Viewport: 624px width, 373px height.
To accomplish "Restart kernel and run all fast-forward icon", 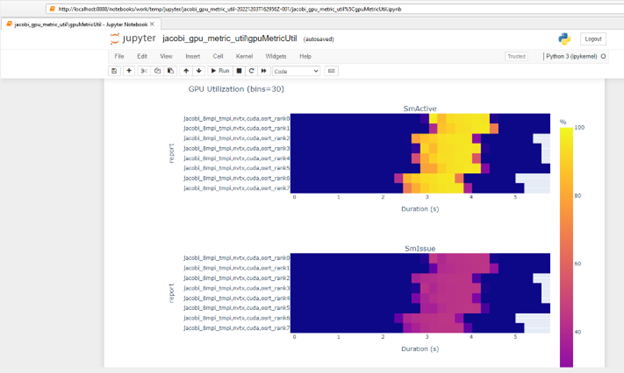I will click(263, 71).
